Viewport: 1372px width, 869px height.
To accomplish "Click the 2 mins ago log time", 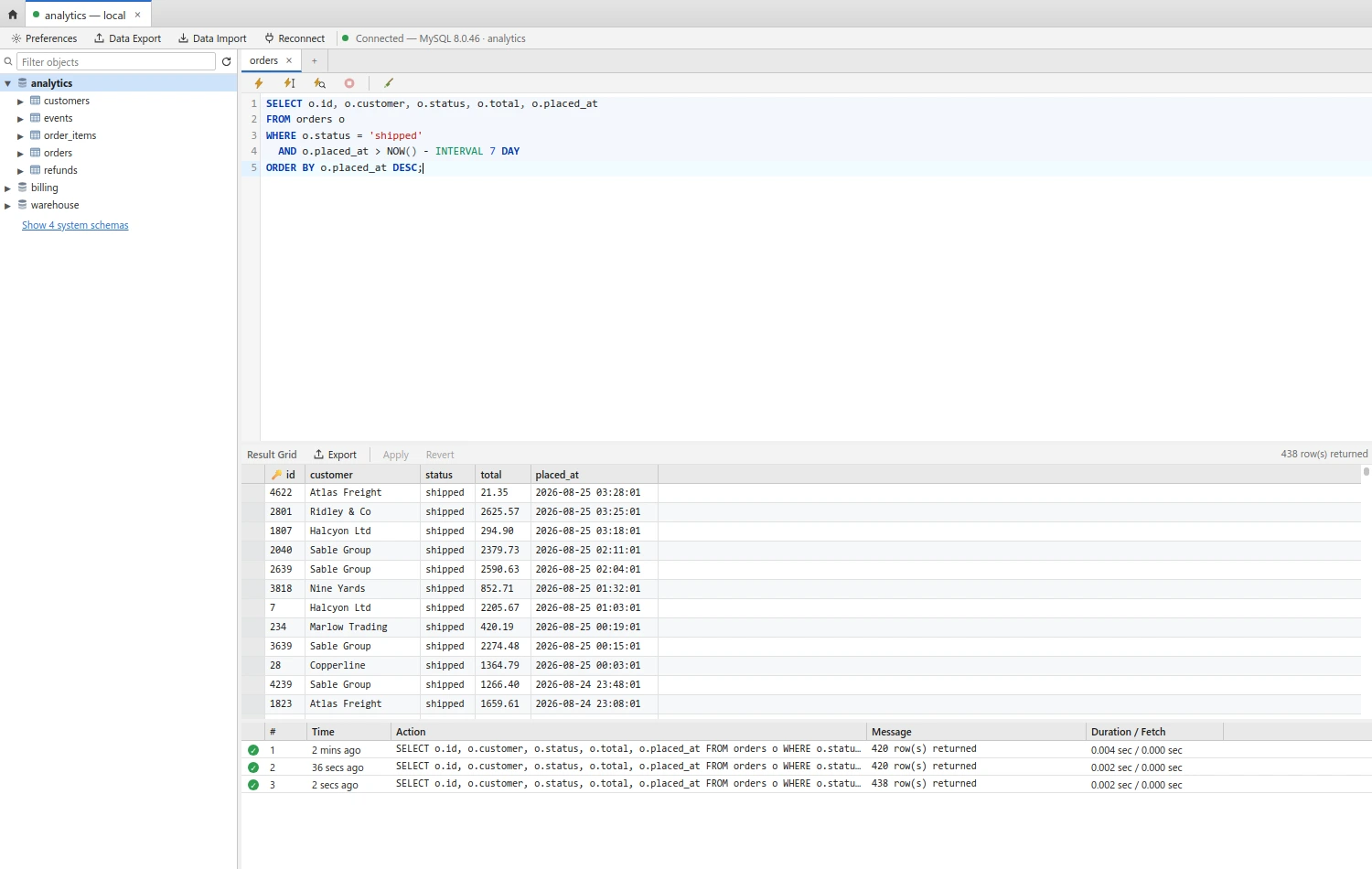I will pos(336,750).
